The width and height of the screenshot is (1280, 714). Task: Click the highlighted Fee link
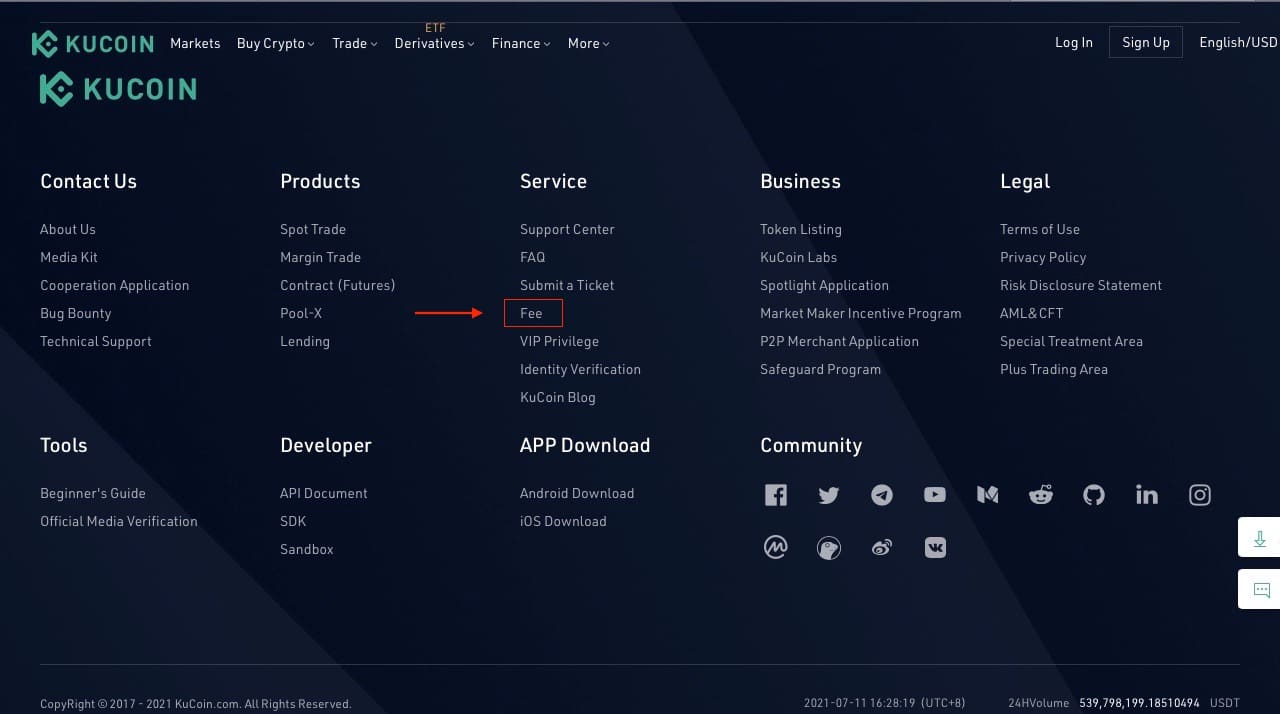(532, 313)
